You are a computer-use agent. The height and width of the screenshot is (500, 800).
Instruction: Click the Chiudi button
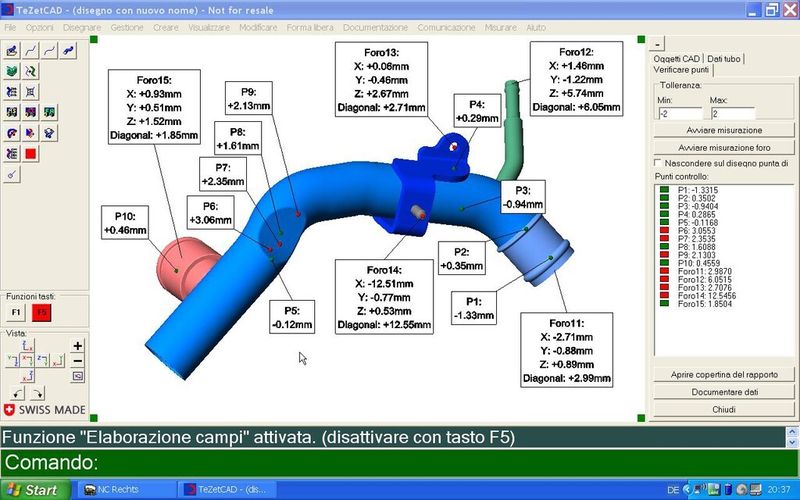pos(724,409)
